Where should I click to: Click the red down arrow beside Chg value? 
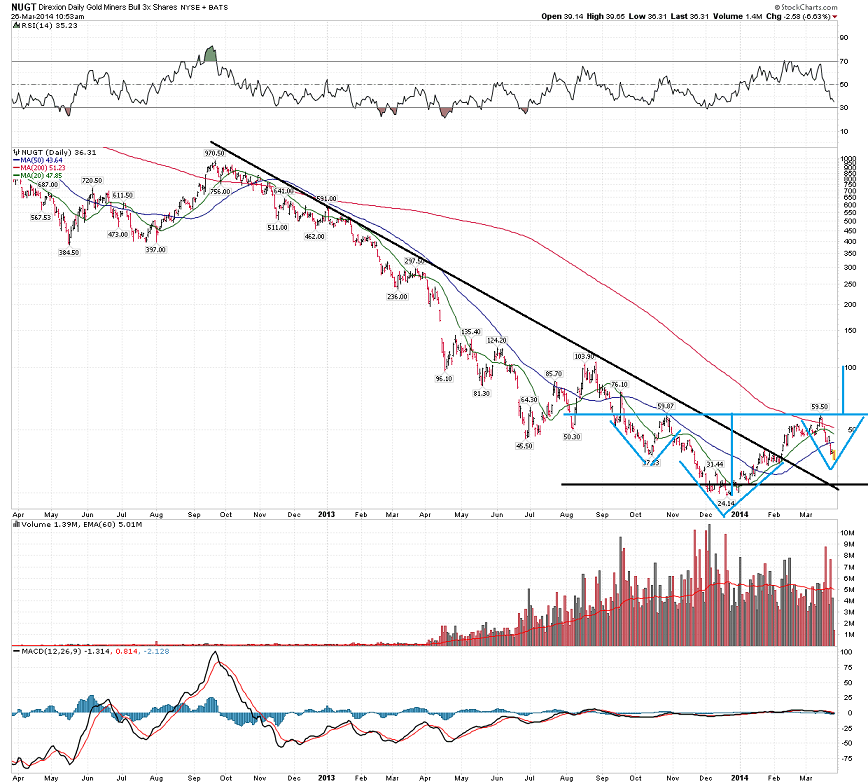835,17
